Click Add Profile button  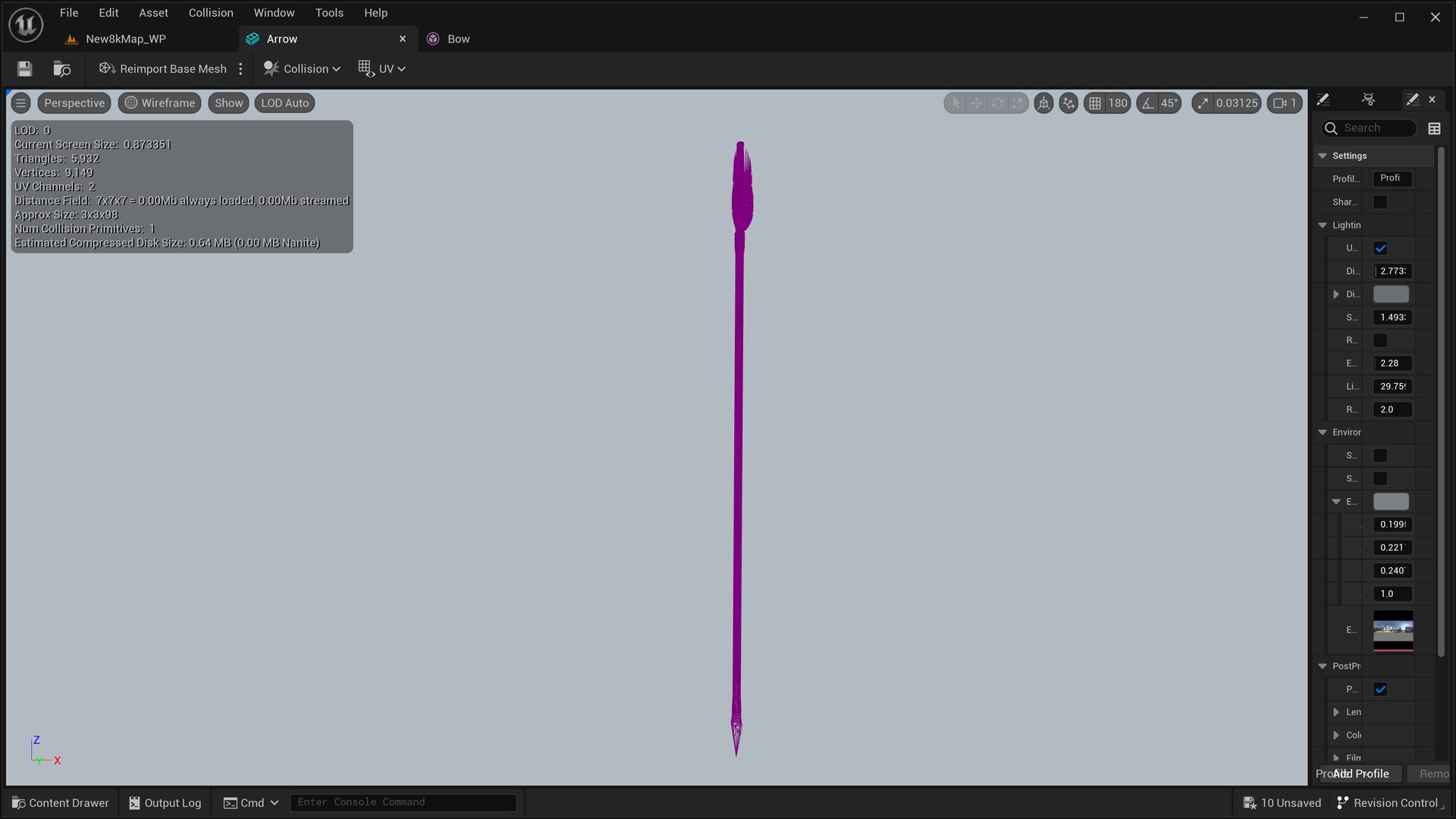pyautogui.click(x=1361, y=773)
